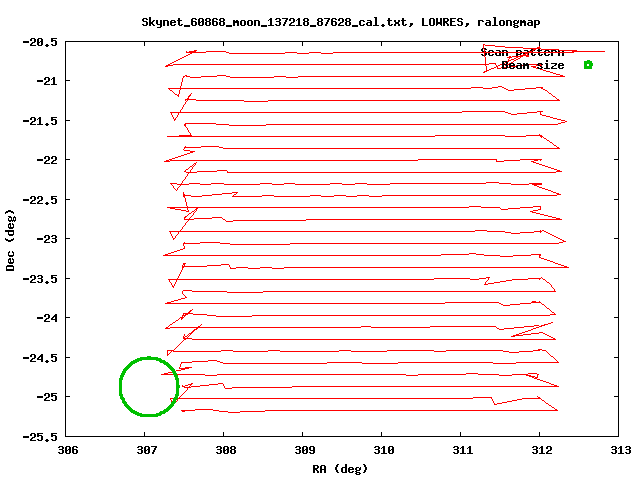Click the -25 tick label on Dec axis

(47, 397)
